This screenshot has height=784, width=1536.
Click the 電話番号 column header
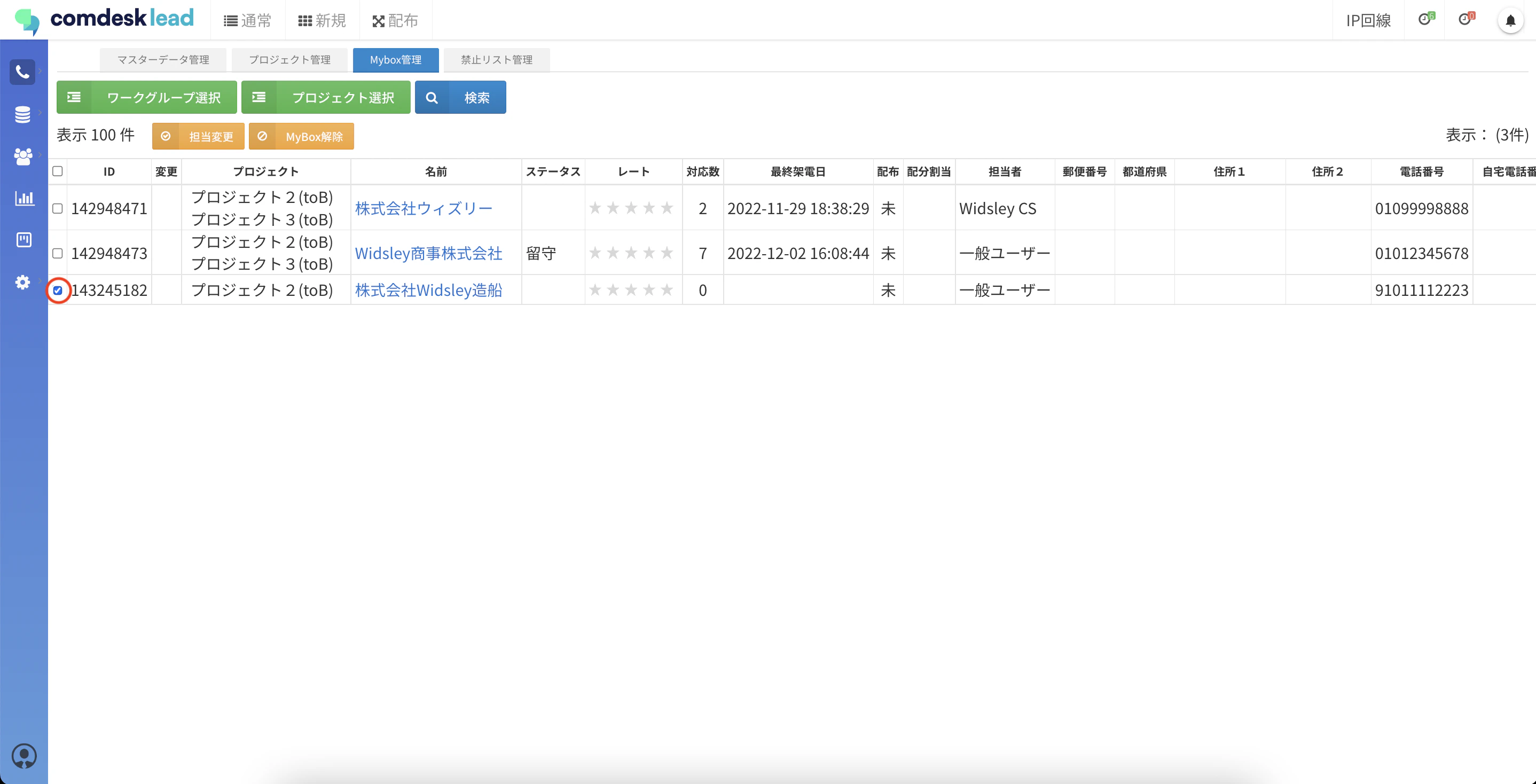(1422, 172)
